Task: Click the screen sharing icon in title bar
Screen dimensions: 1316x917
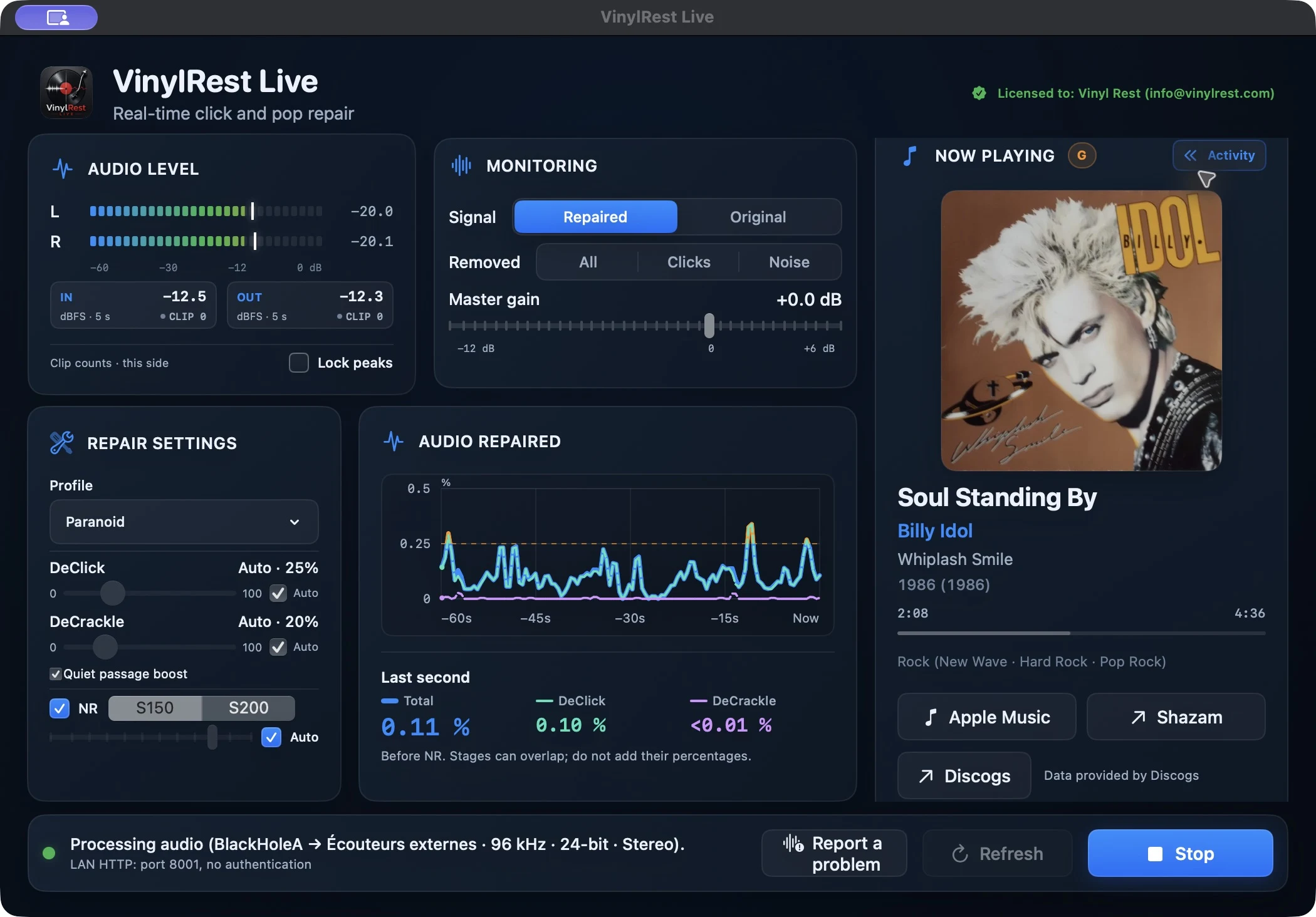Action: point(57,18)
